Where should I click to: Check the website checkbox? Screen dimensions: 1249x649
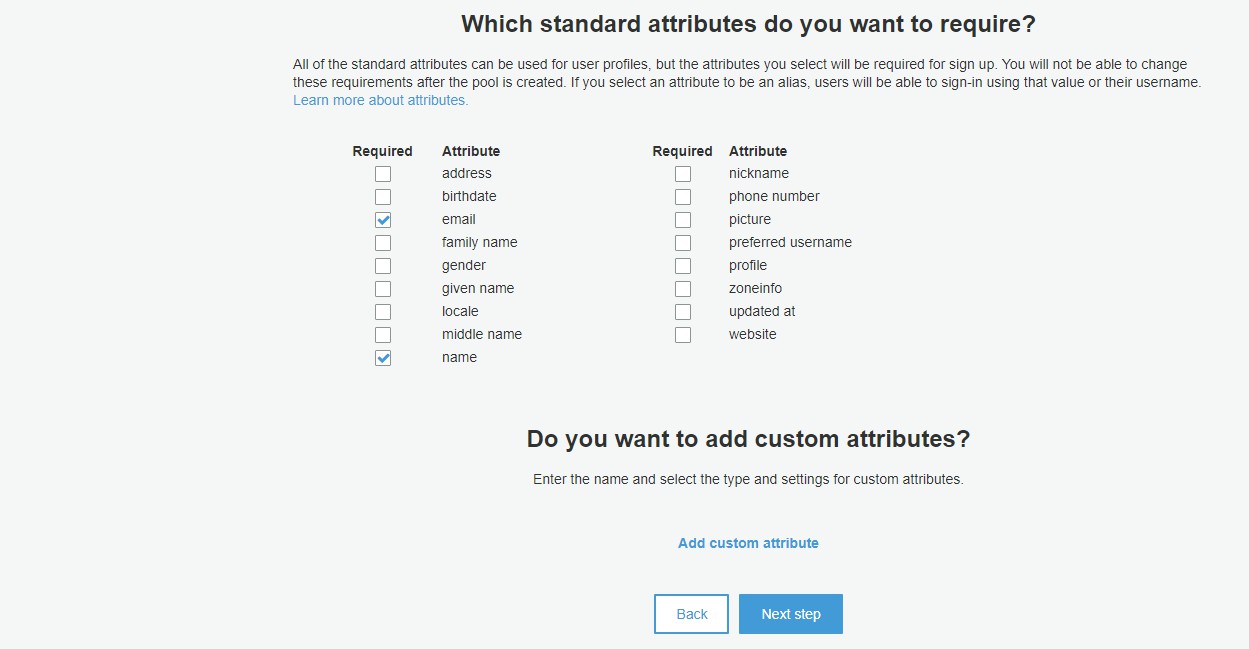tap(683, 335)
